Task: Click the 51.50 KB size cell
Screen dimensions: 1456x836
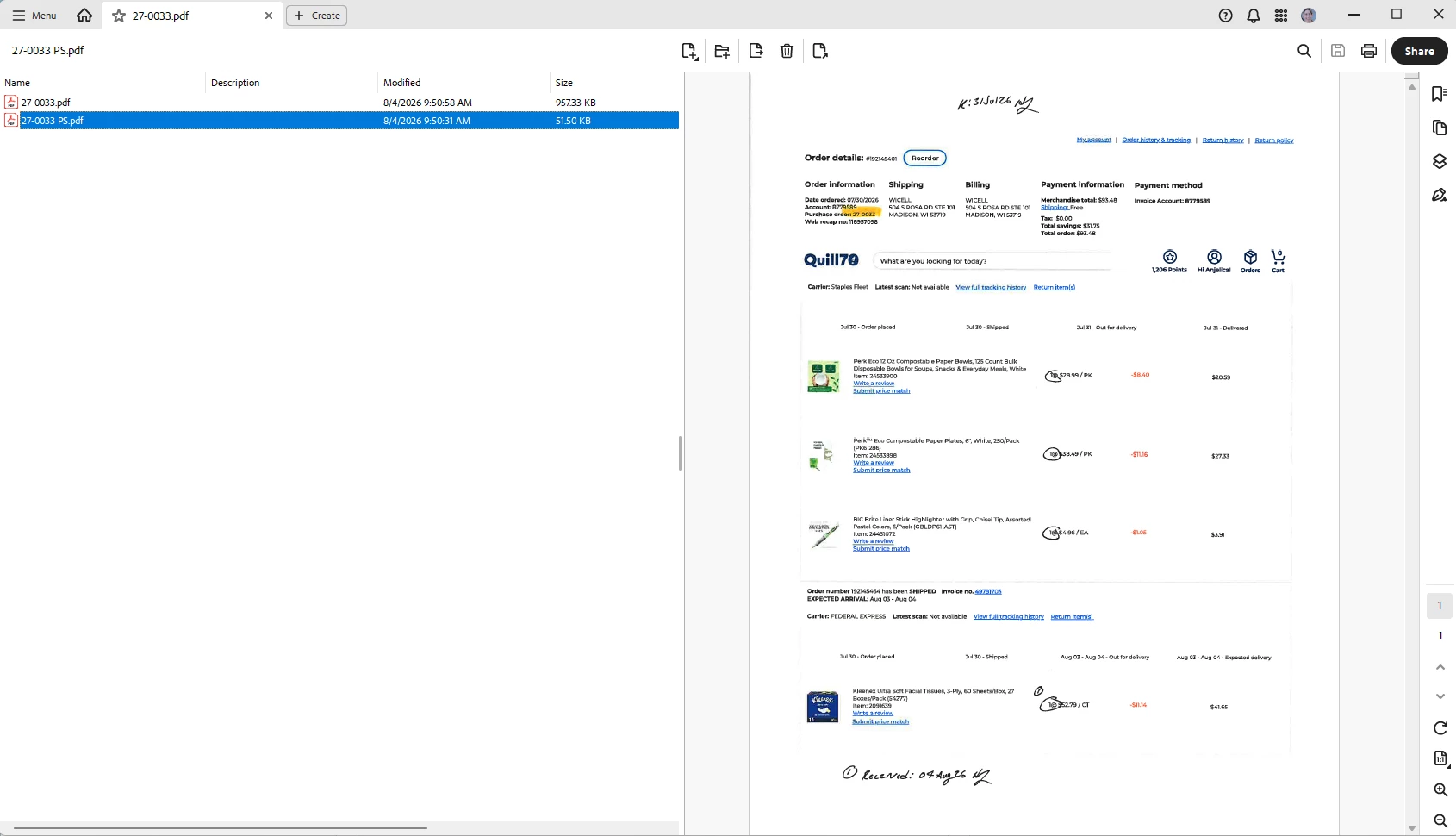Action: tap(573, 121)
